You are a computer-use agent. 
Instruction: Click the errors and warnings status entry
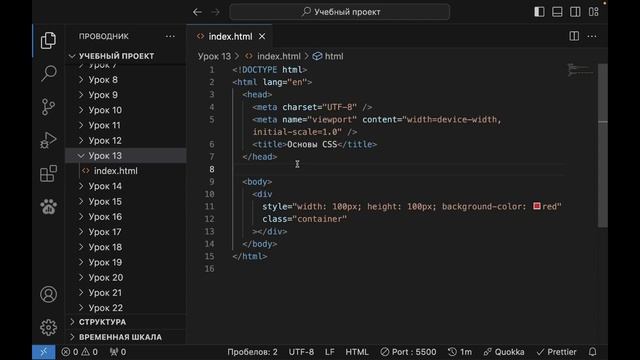point(80,352)
